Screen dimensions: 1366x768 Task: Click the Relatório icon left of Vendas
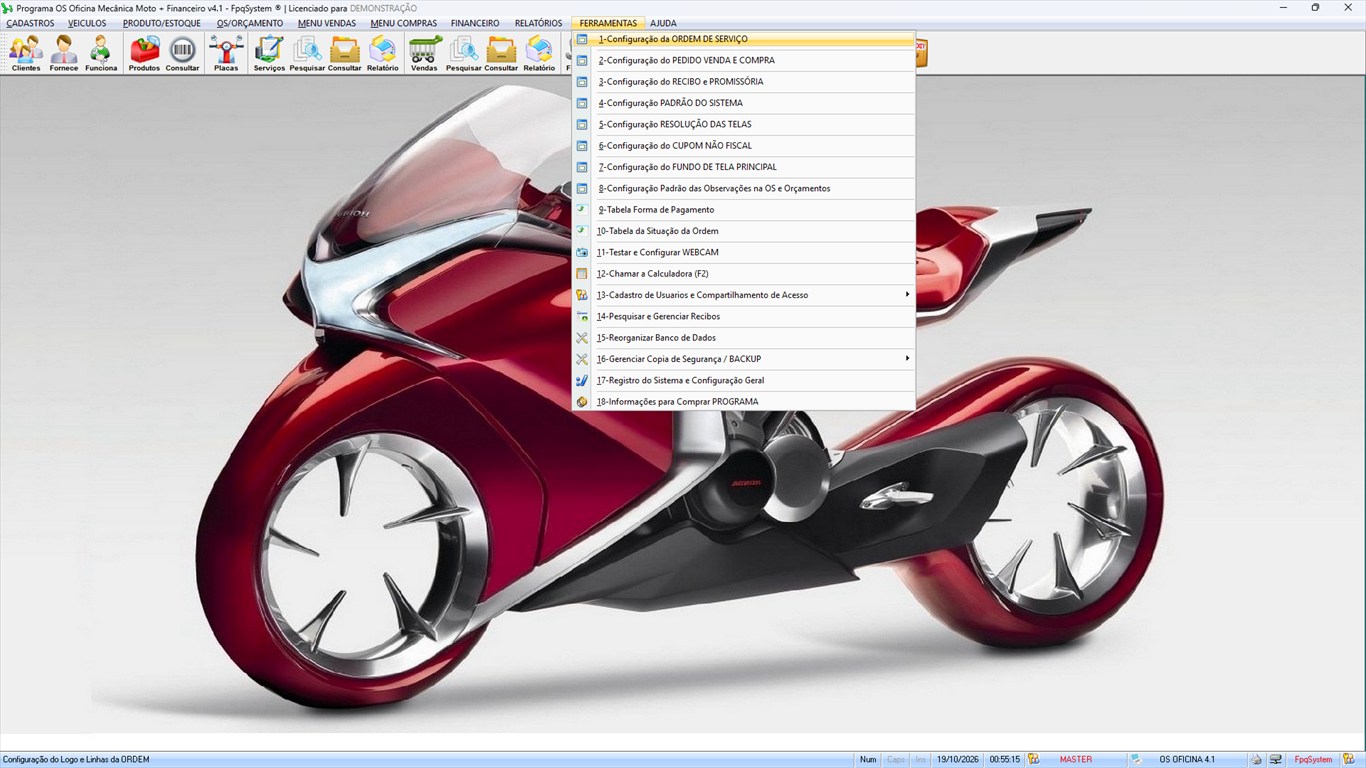382,53
